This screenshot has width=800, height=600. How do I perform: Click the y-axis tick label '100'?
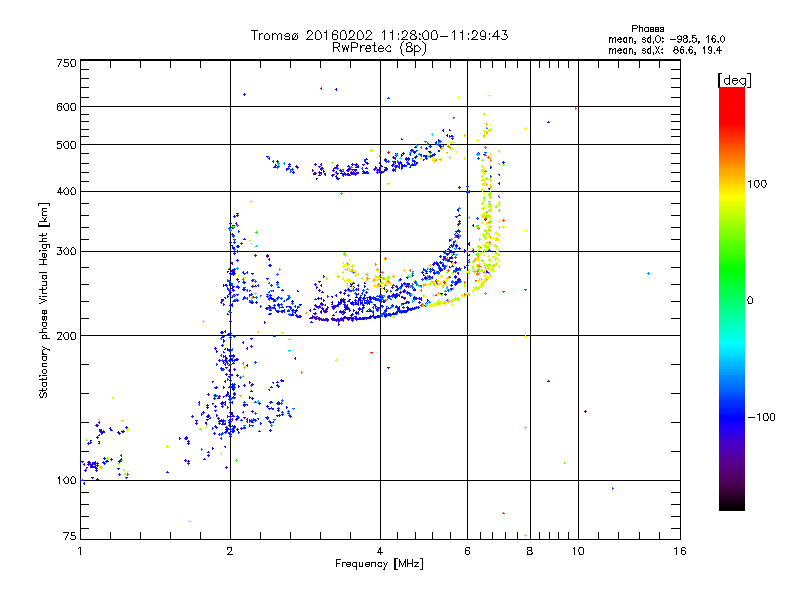click(x=66, y=481)
